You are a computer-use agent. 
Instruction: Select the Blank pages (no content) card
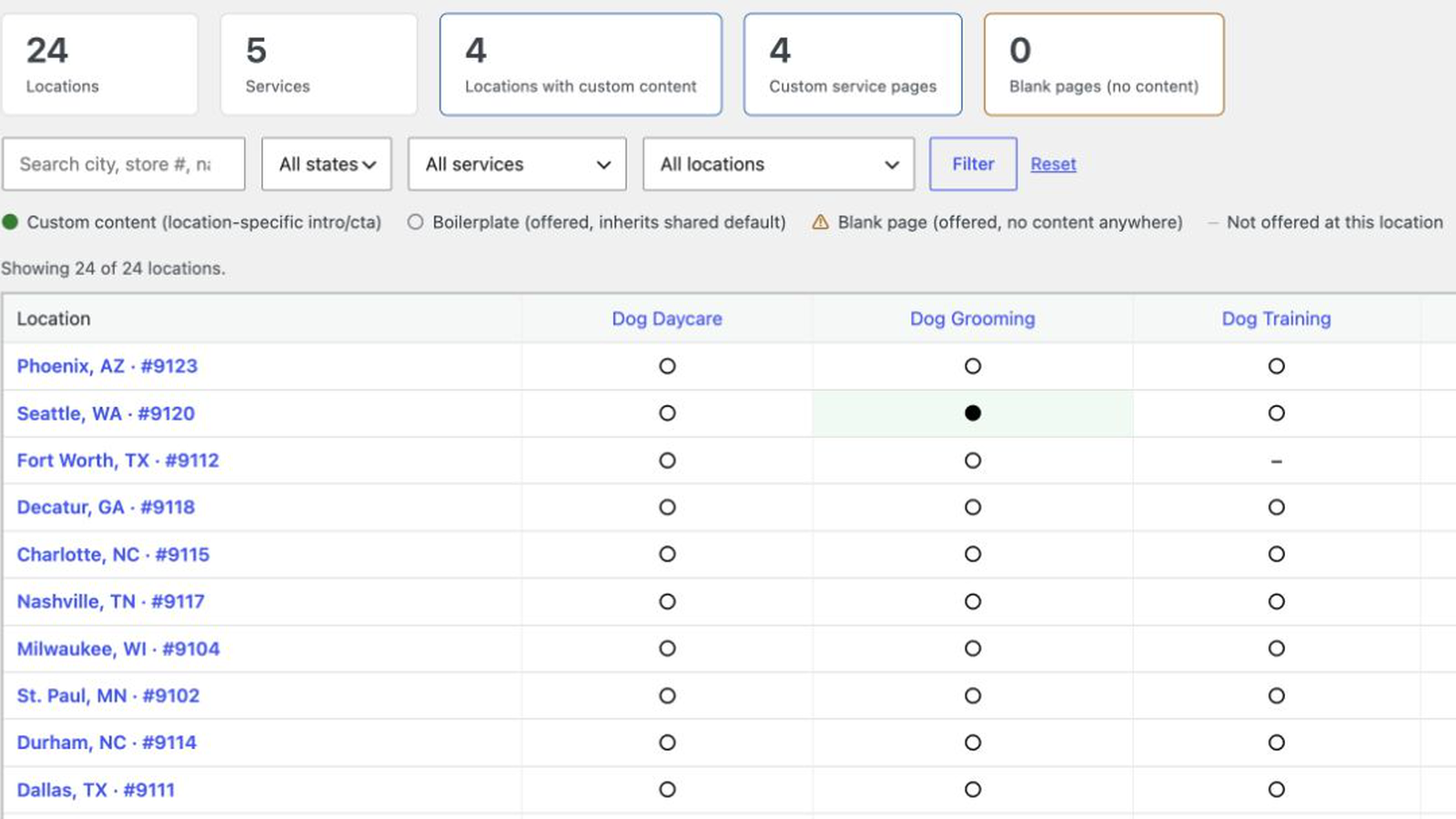tap(1104, 65)
